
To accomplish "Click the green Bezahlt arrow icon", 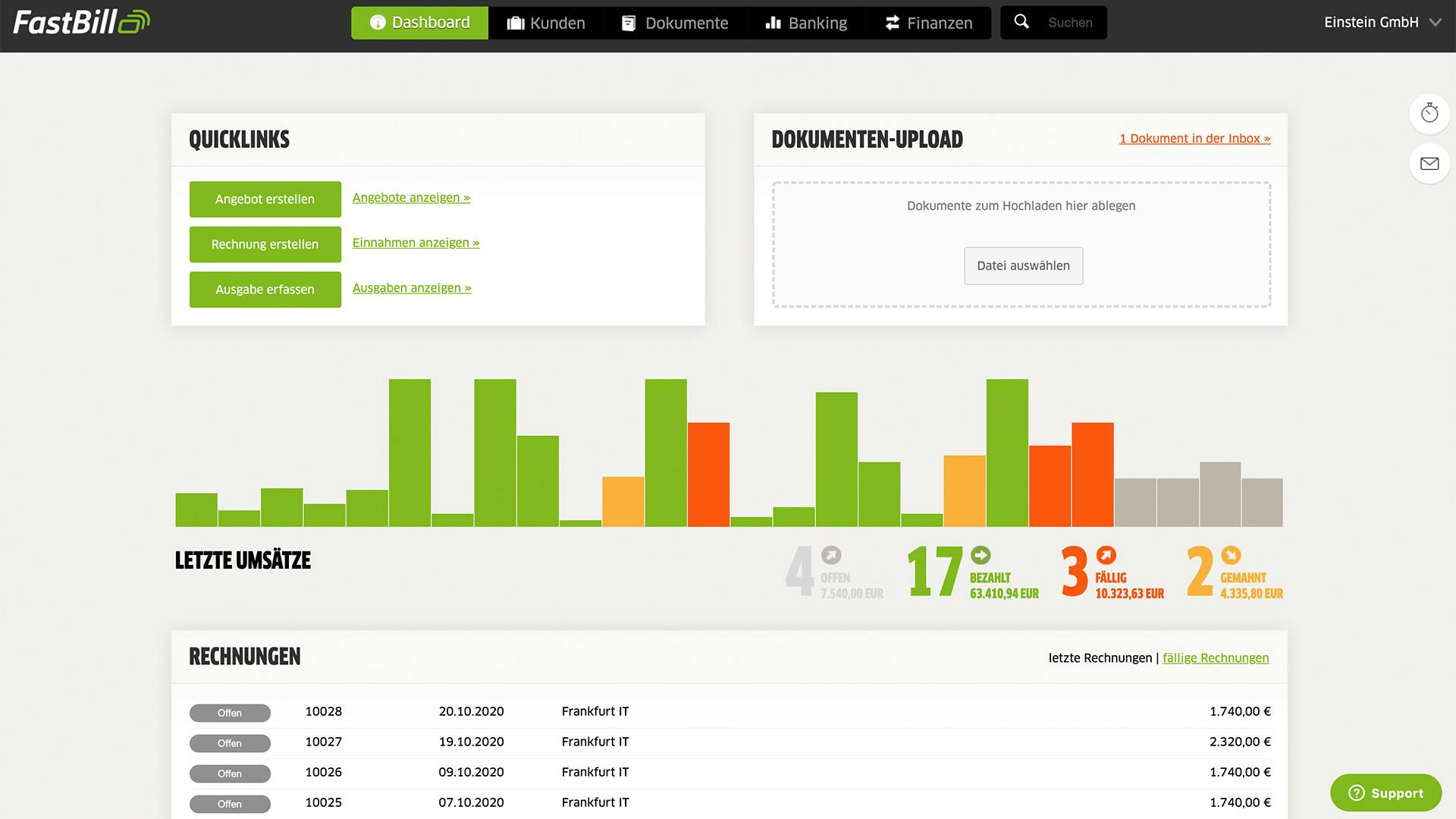I will pyautogui.click(x=981, y=555).
